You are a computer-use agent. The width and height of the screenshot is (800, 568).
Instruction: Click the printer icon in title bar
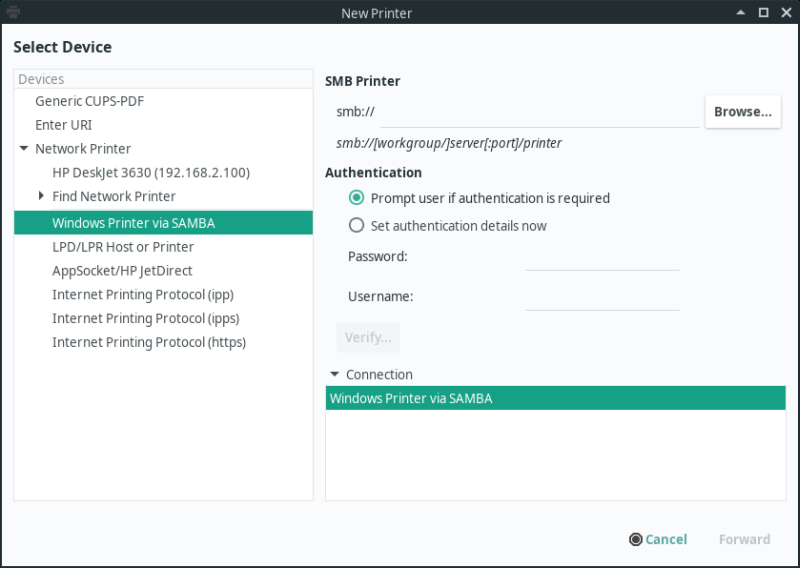pos(12,13)
